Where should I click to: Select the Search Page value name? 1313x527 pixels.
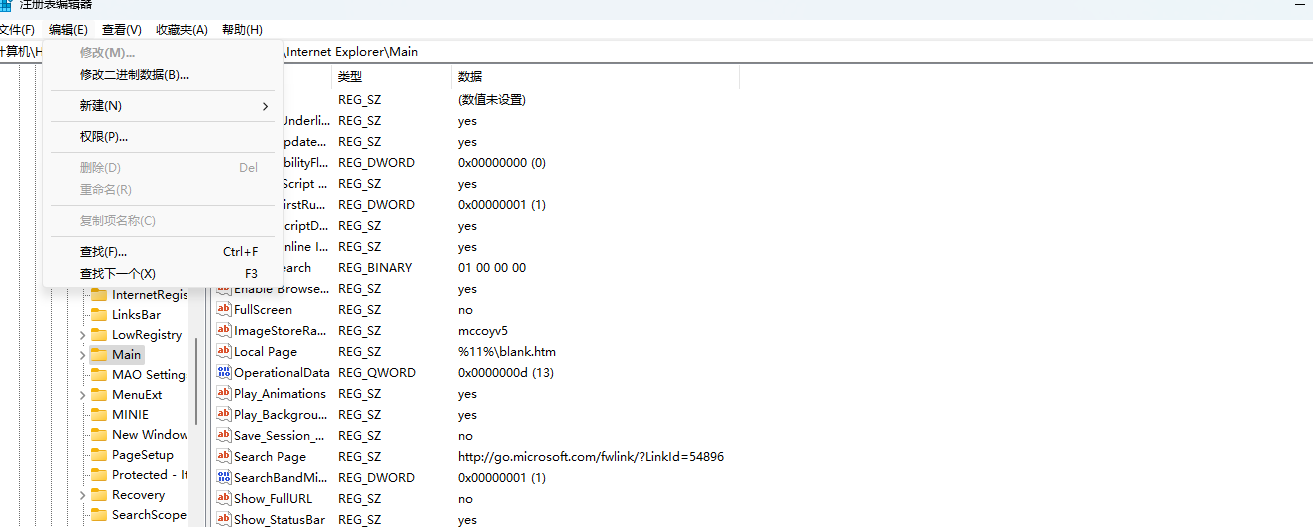[x=270, y=457]
